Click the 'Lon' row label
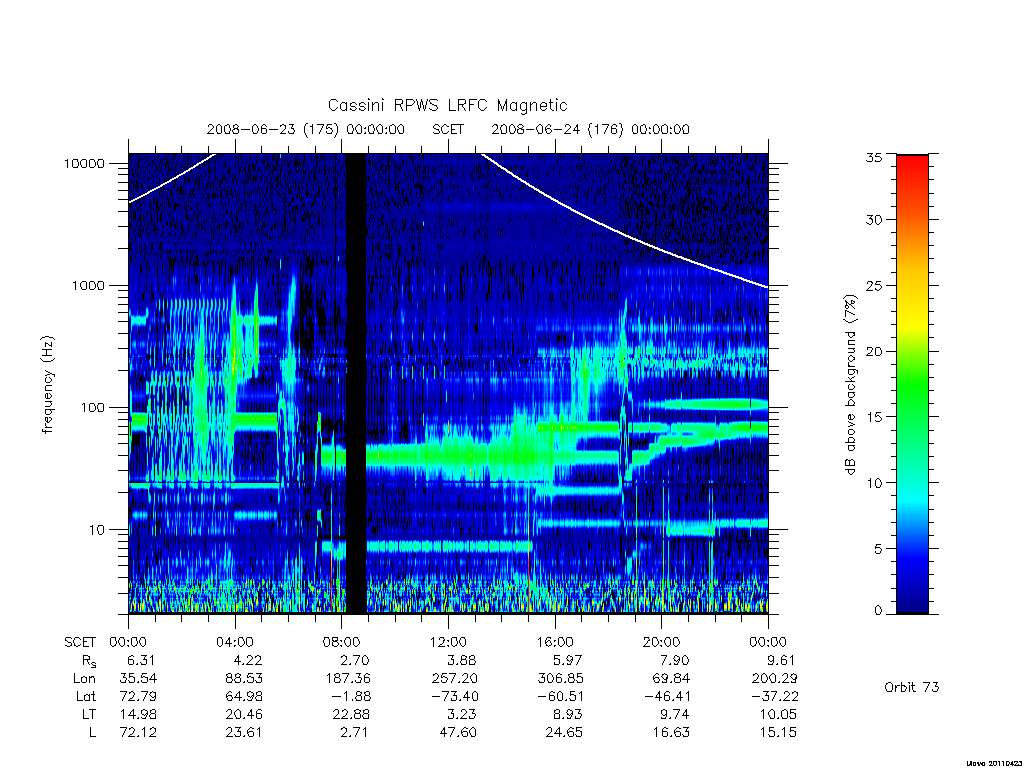Screen dimensions: 1024x768 point(84,679)
